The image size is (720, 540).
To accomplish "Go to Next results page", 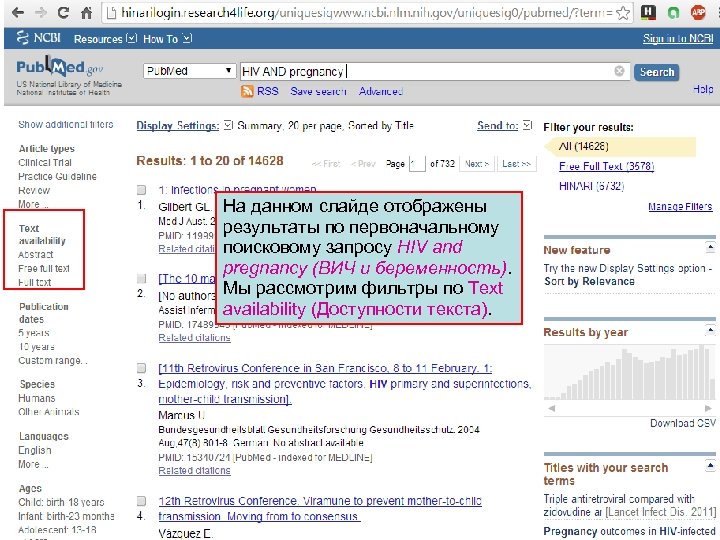I will tap(477, 163).
